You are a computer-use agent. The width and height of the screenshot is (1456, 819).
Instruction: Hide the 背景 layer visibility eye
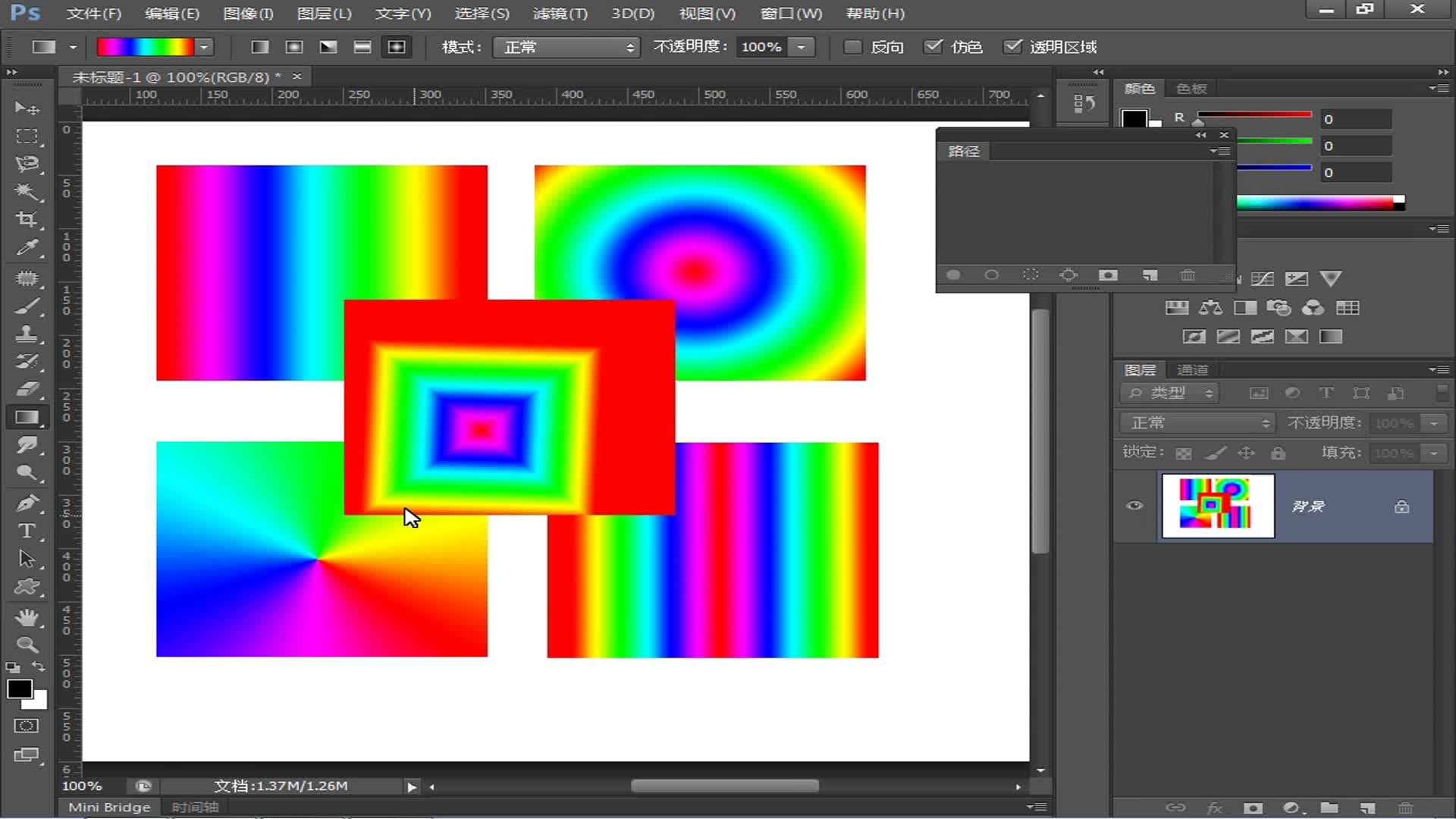point(1134,506)
